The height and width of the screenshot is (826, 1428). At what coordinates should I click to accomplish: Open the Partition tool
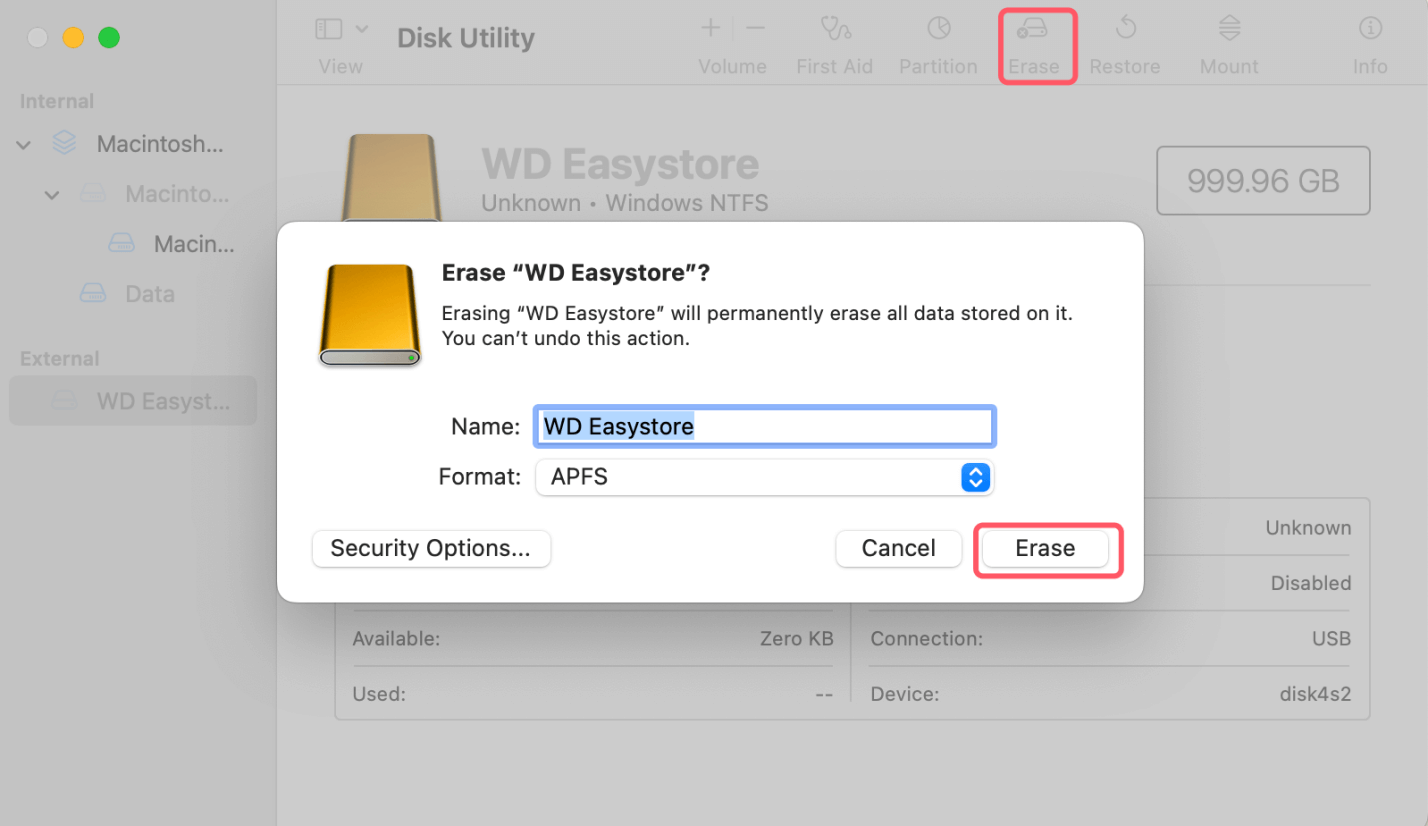[x=937, y=40]
